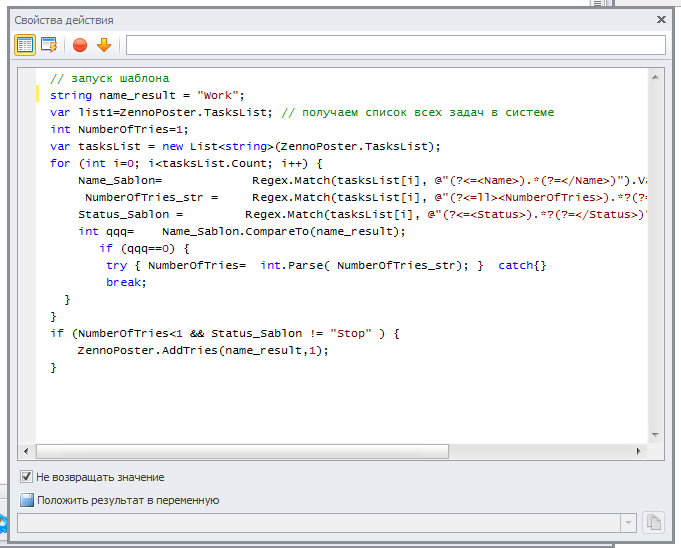Toggle the Не возвращать значение checkbox
Viewport: 681px width, 548px height.
click(x=26, y=477)
